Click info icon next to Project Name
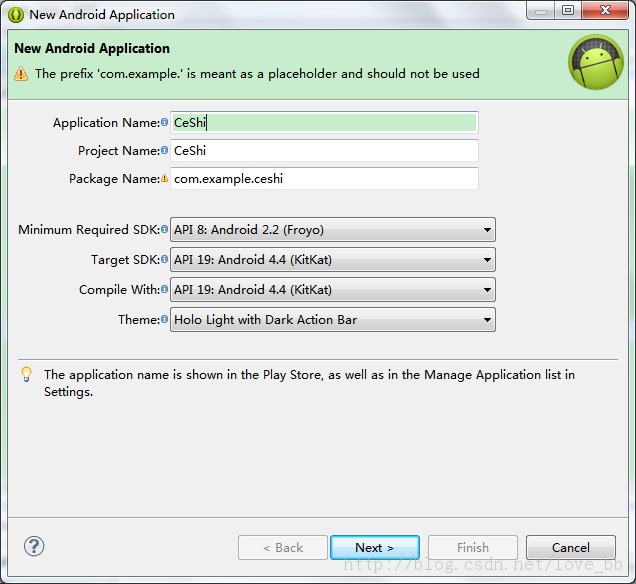Screen dimensions: 636x584 click(x=164, y=150)
